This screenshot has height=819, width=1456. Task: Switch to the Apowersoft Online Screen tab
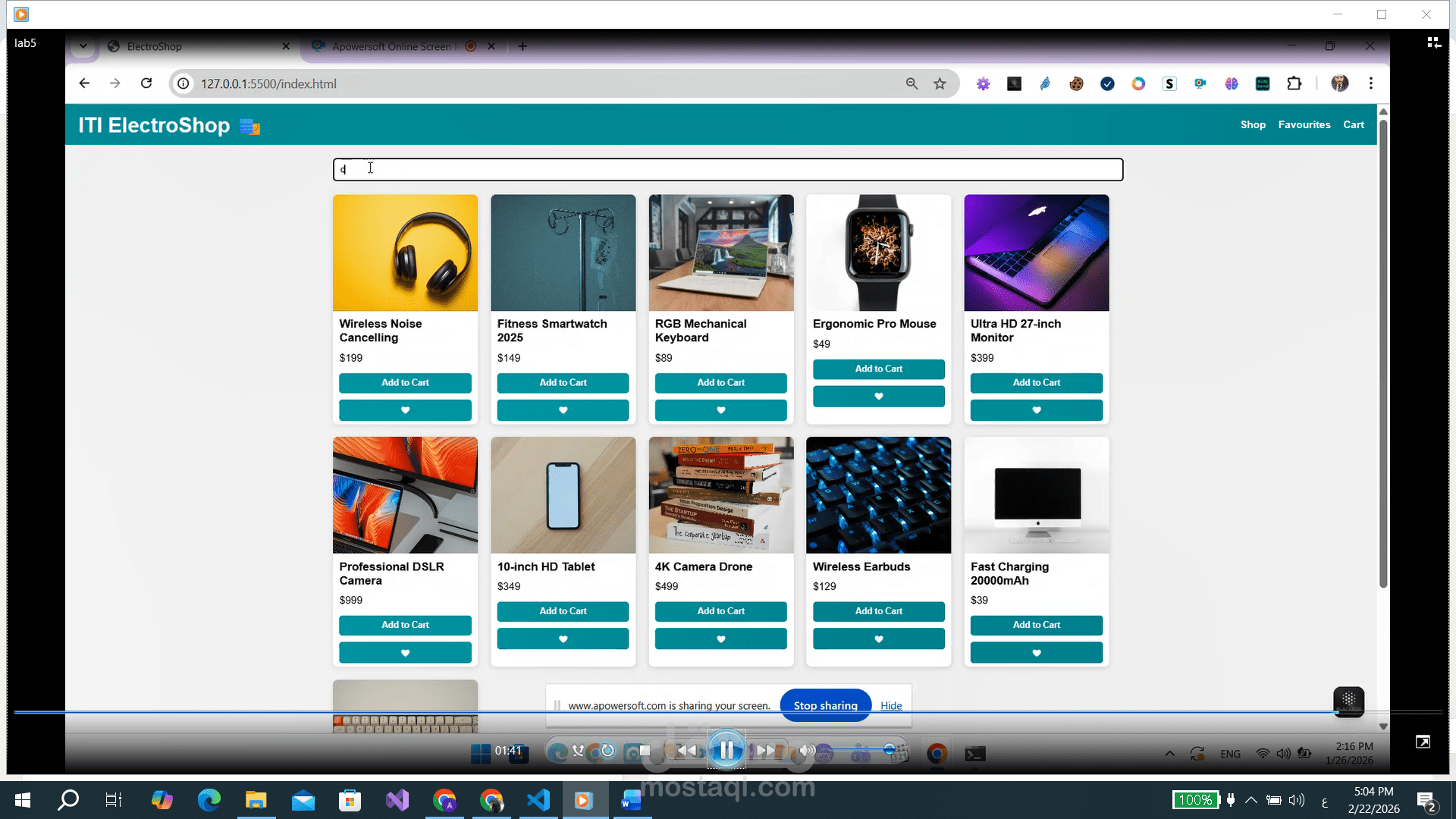pyautogui.click(x=391, y=46)
